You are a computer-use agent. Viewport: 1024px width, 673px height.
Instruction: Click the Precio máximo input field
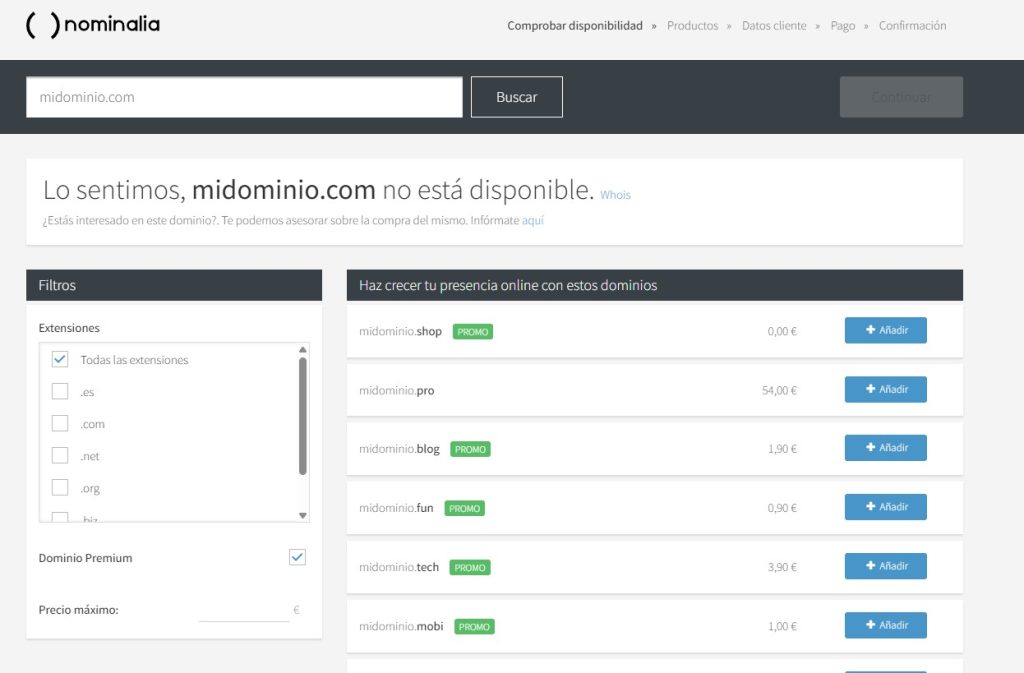click(243, 610)
